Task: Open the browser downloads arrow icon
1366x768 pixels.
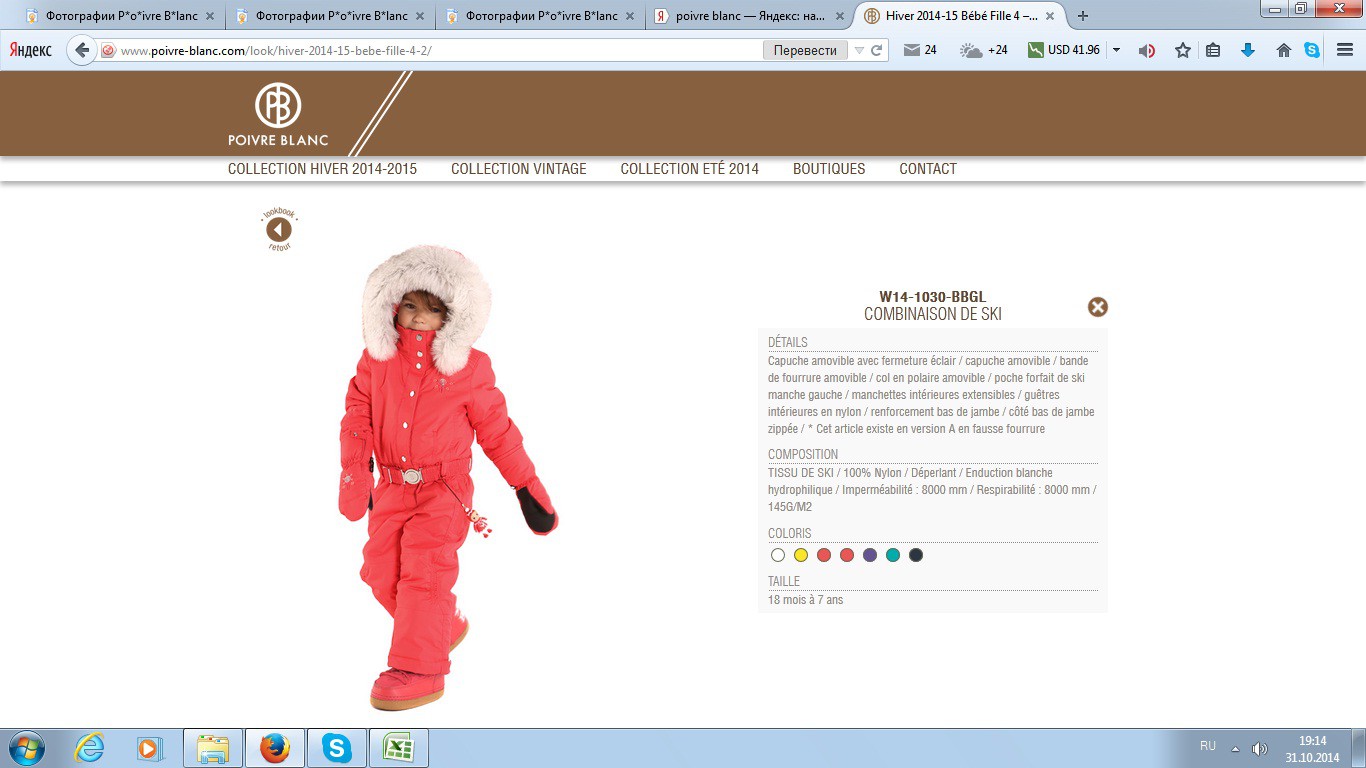Action: click(1248, 50)
